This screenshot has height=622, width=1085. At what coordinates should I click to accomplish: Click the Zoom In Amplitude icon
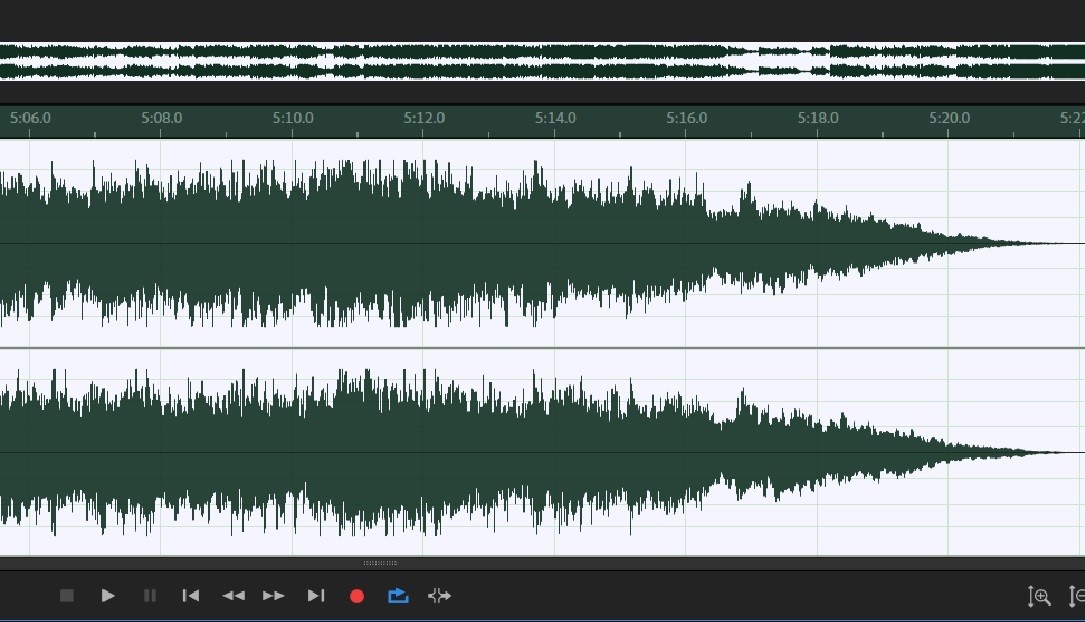click(1039, 597)
